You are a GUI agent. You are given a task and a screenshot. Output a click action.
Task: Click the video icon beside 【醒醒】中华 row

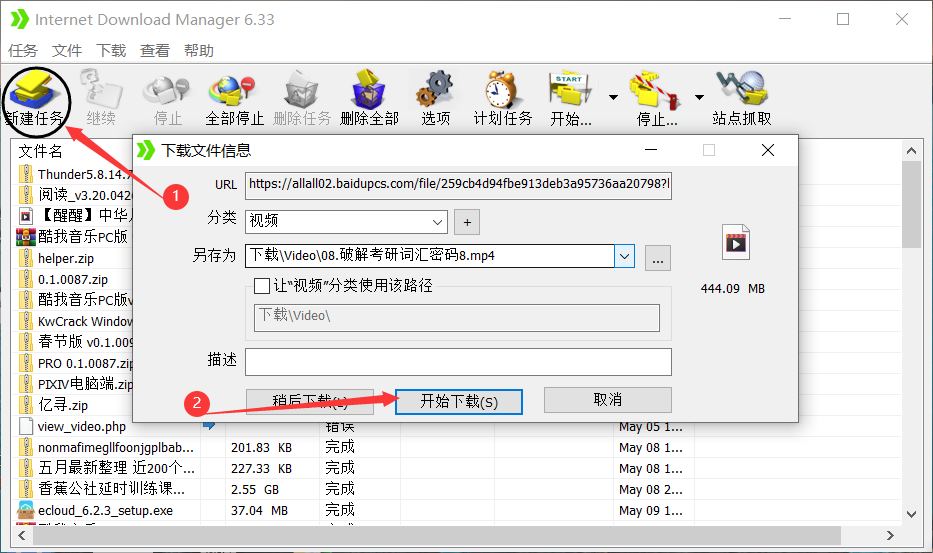(x=26, y=215)
